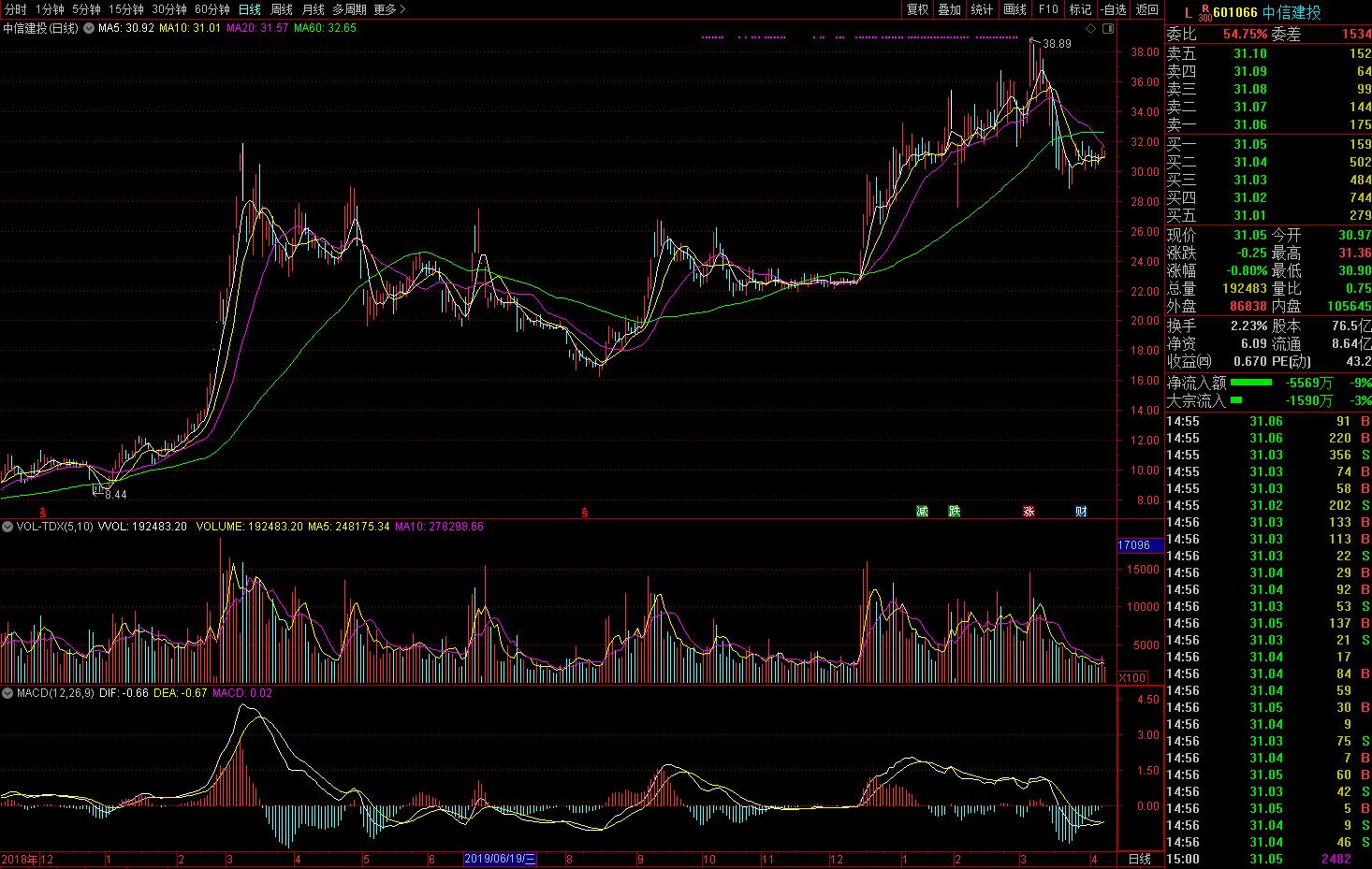Click the X100 volume scale label
This screenshot has width=1372, height=869.
coord(1132,677)
